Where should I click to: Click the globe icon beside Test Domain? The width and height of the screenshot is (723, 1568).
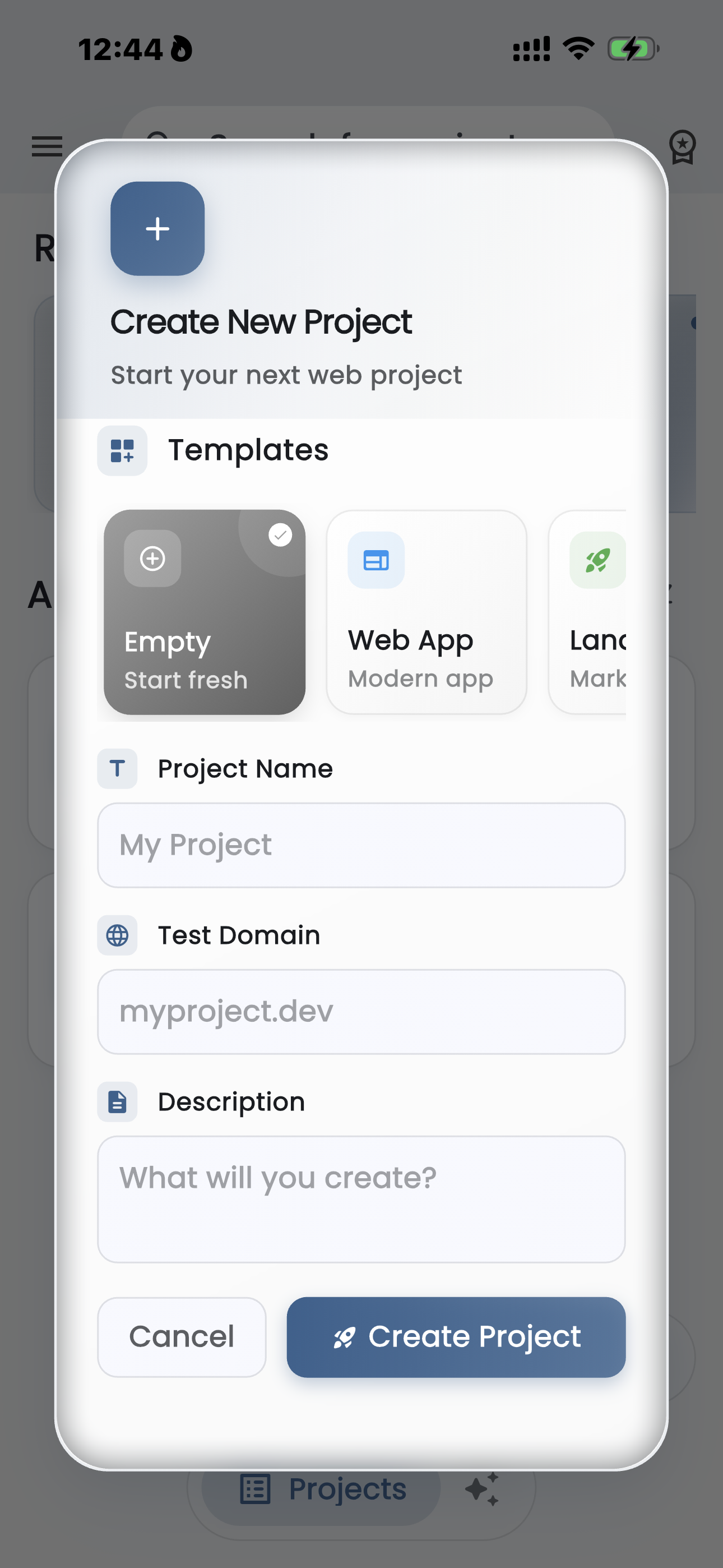tap(117, 935)
